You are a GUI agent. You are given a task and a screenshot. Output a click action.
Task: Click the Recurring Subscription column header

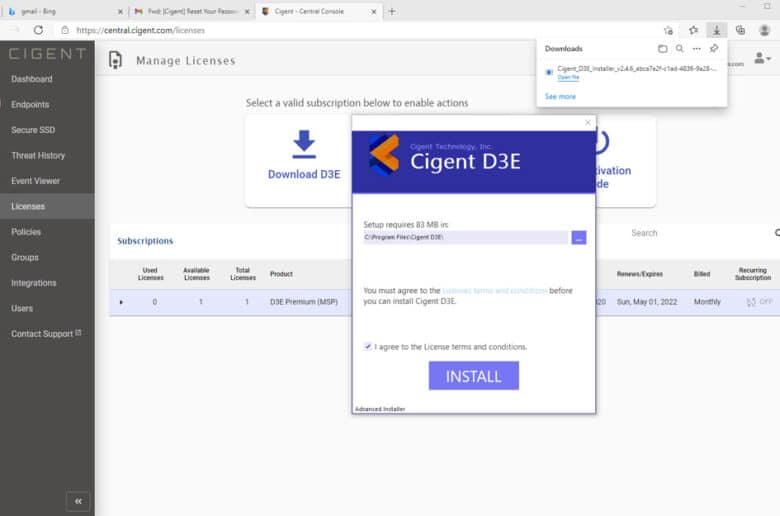(753, 274)
